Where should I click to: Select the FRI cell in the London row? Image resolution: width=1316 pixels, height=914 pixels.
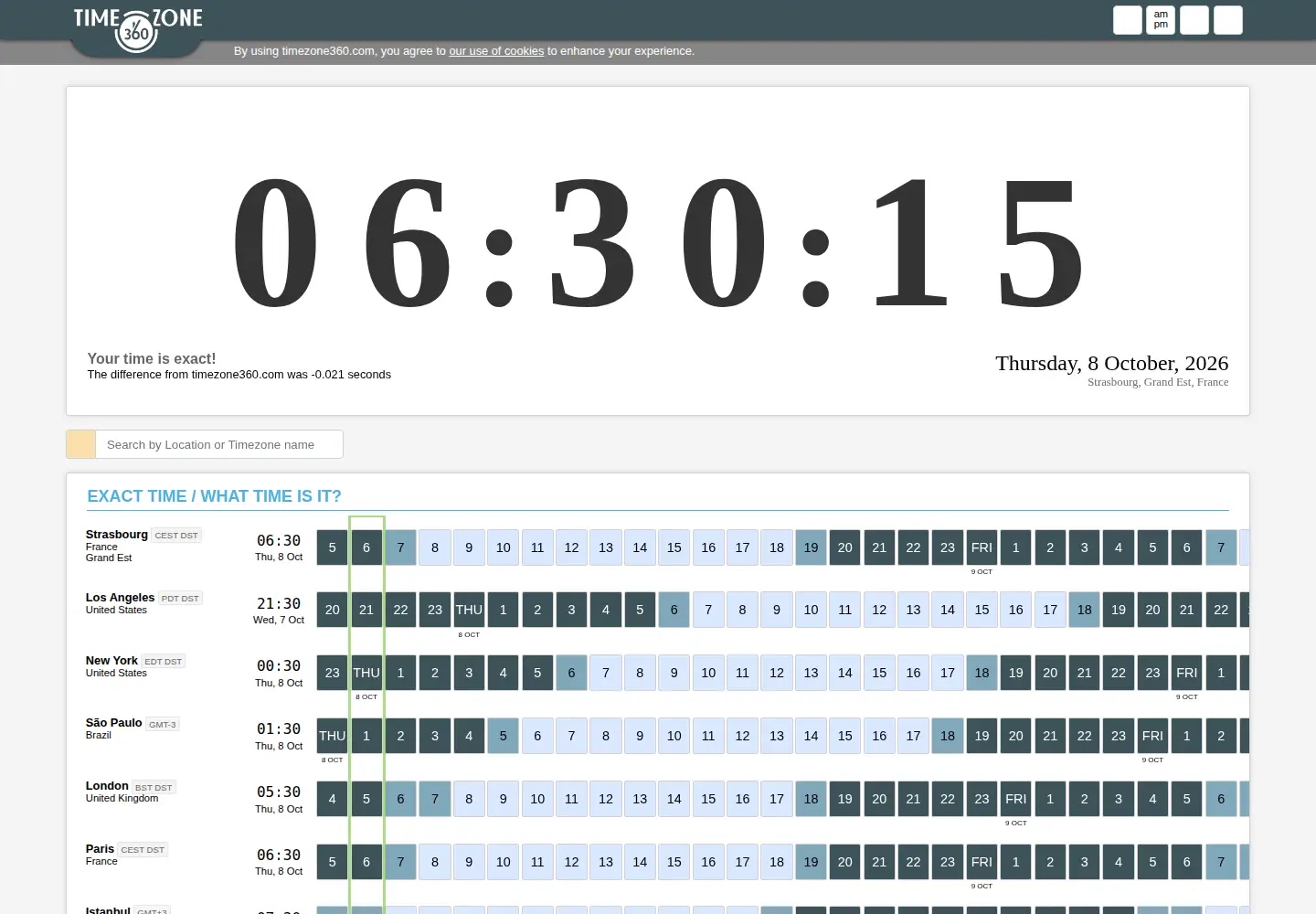(1015, 799)
